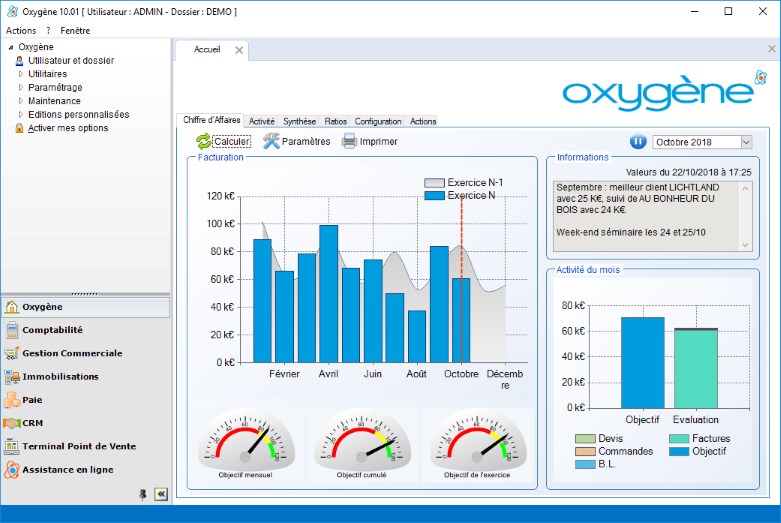Switch to the Ratios tab
Image resolution: width=781 pixels, height=523 pixels.
(x=335, y=121)
